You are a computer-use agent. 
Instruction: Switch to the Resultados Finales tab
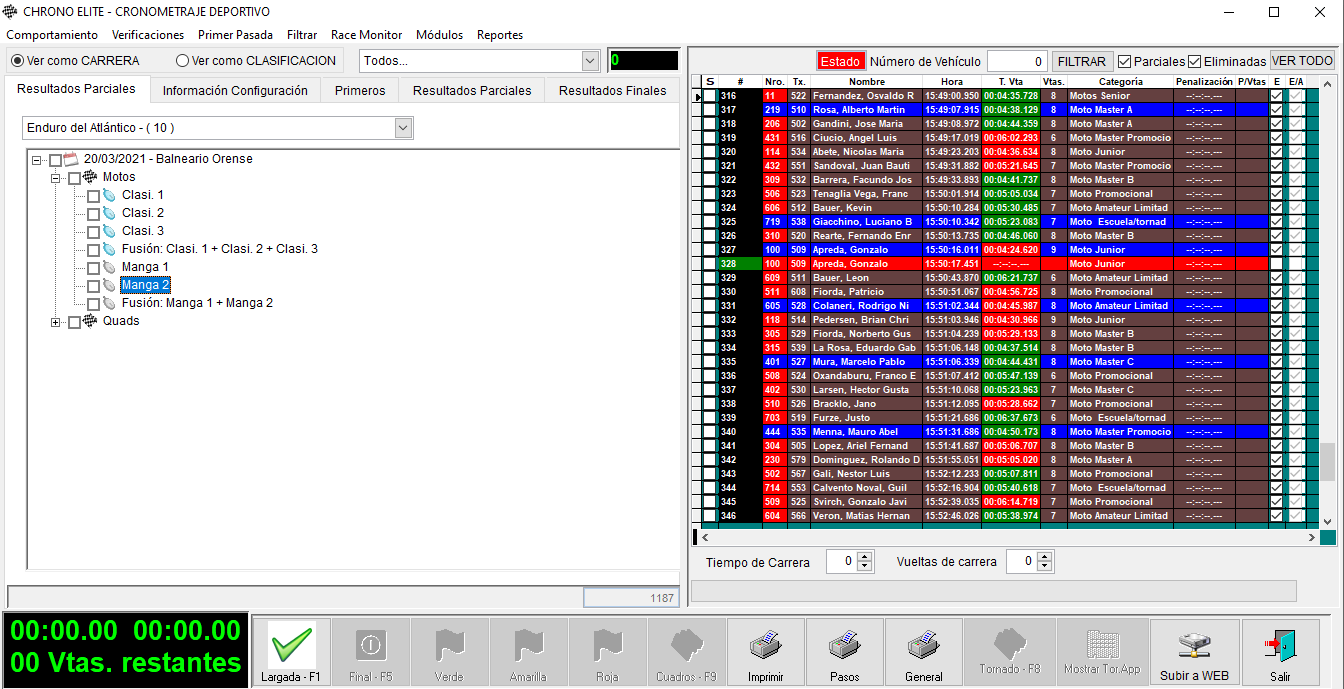click(612, 90)
